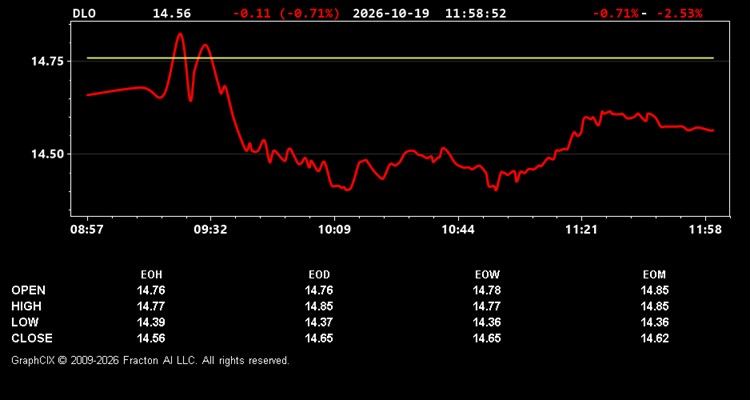The width and height of the screenshot is (750, 400).
Task: Click the yellow previous-close reference line
Action: (x=400, y=58)
